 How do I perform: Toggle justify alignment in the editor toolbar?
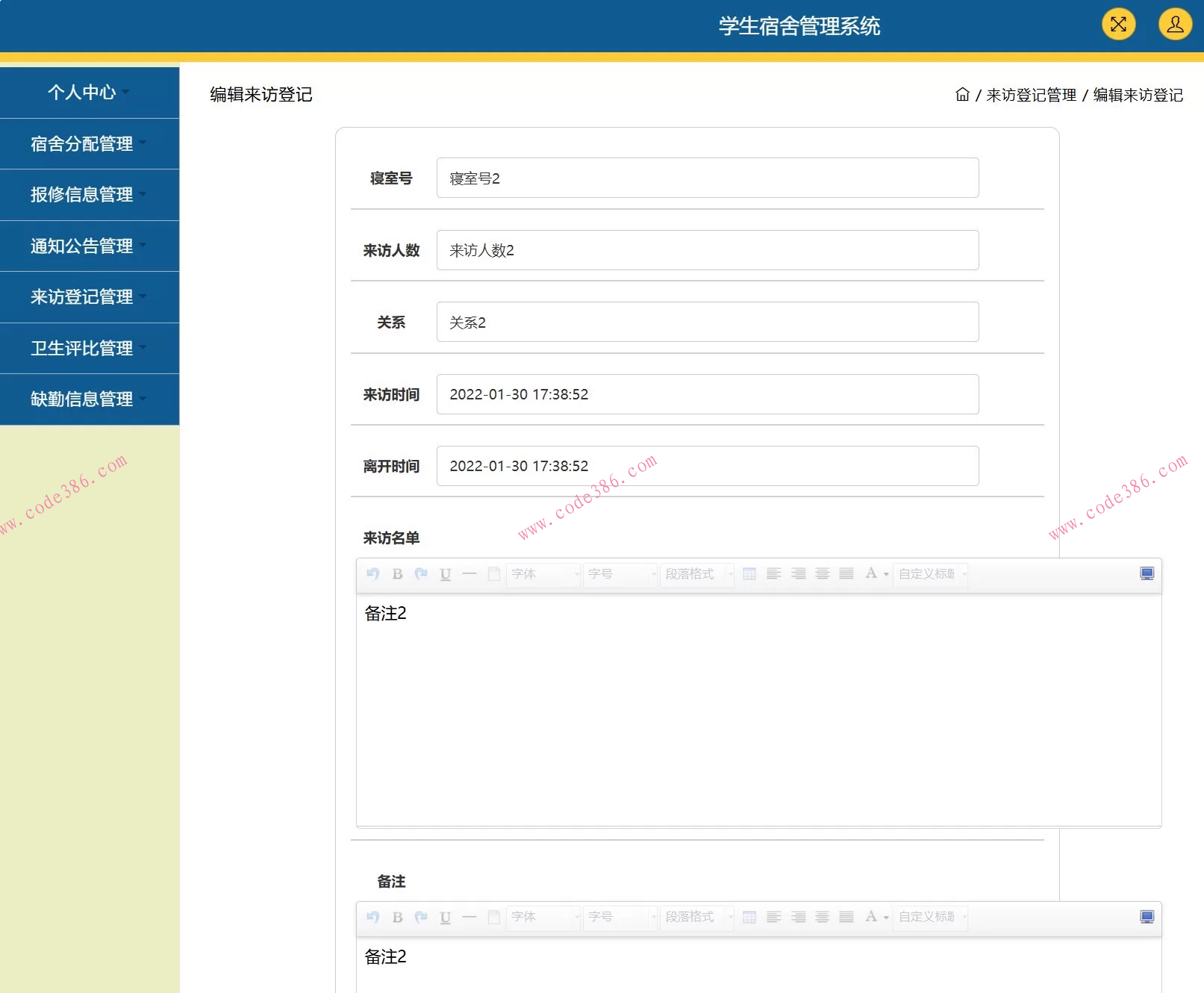click(846, 573)
